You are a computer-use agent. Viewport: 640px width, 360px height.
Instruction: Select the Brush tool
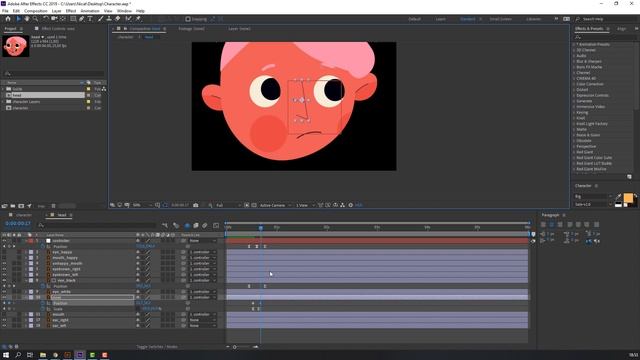(x=100, y=19)
